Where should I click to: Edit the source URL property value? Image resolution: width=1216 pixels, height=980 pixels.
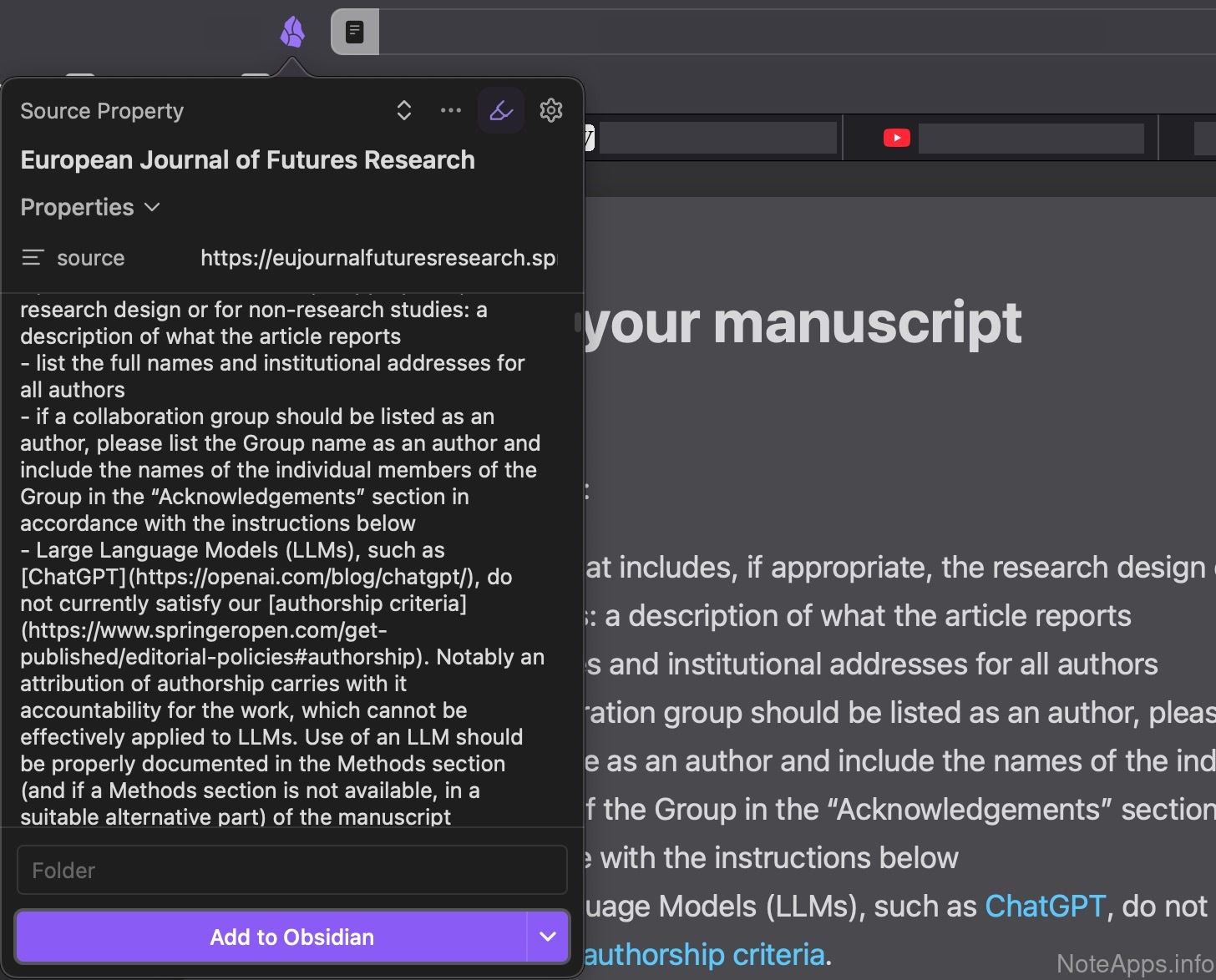click(x=378, y=258)
